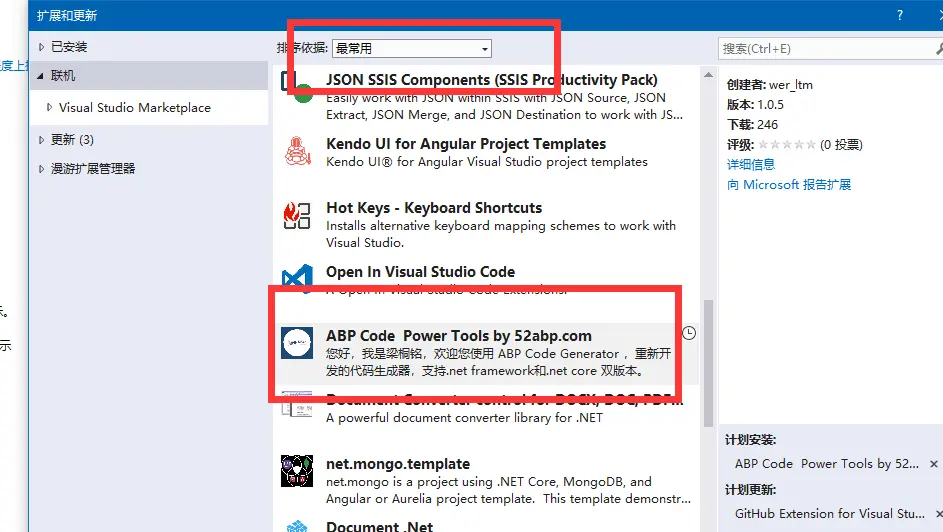
Task: Click the search extensions input field
Action: pos(827,49)
